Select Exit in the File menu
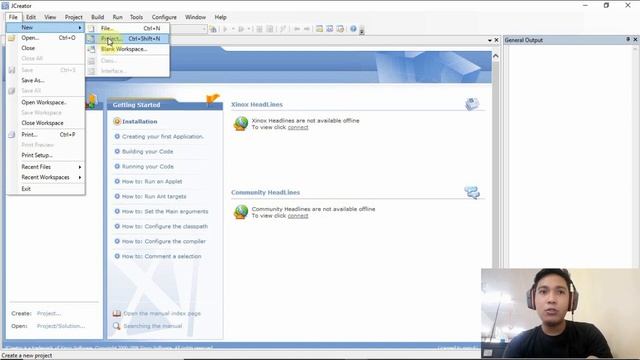Screen dimensions: 640x360 coord(46,189)
